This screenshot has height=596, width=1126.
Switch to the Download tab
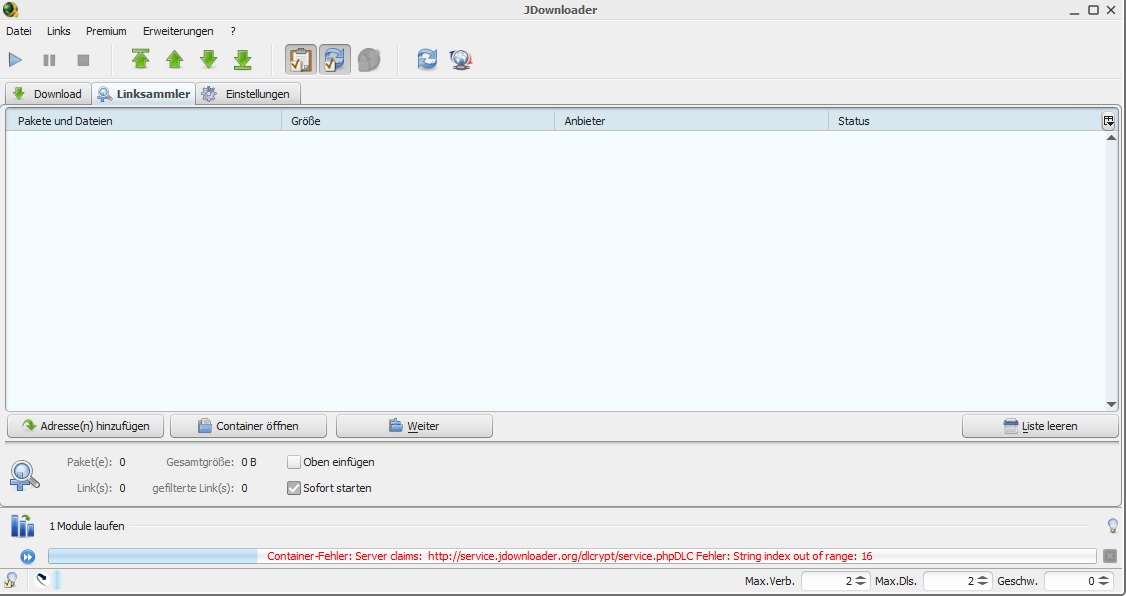(47, 94)
